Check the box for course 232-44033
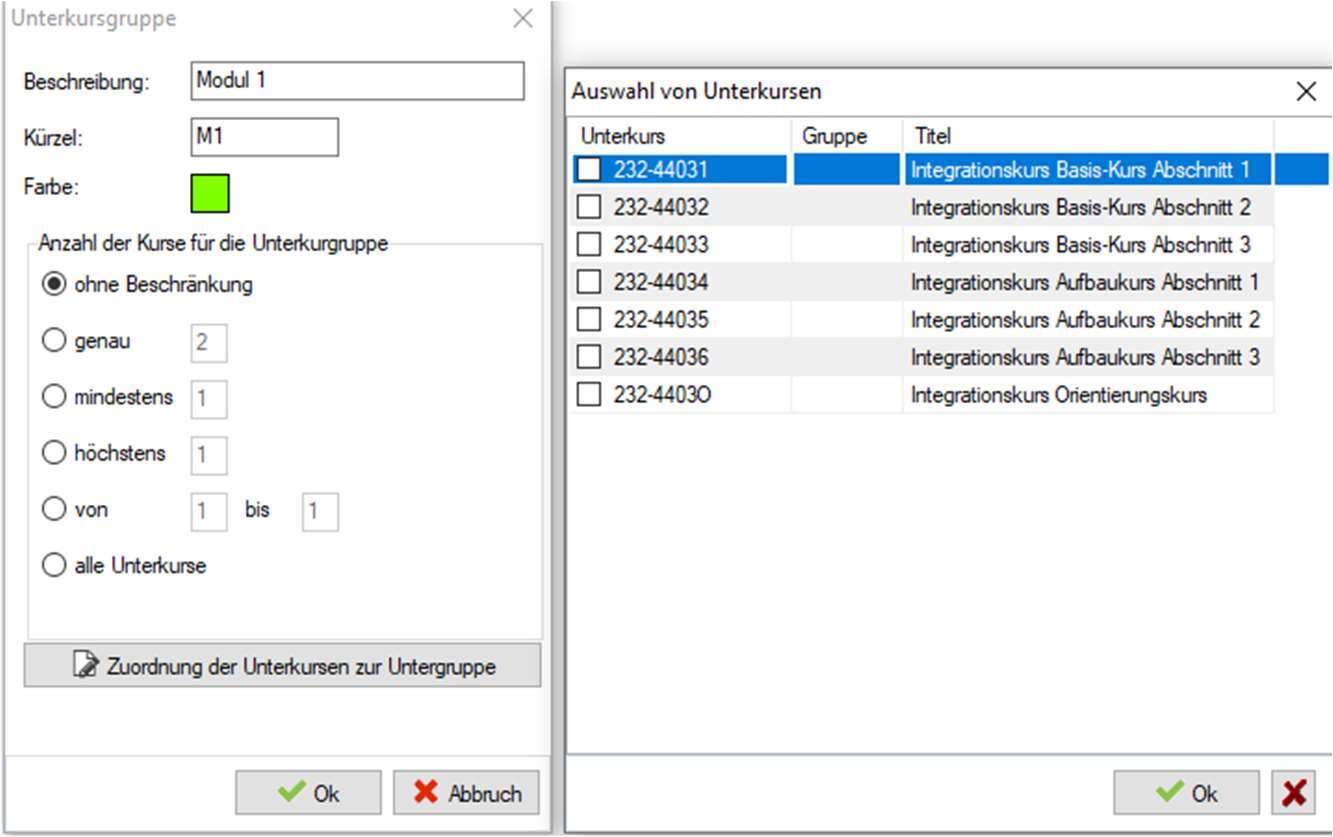Screen dimensions: 1333x837 pos(590,245)
